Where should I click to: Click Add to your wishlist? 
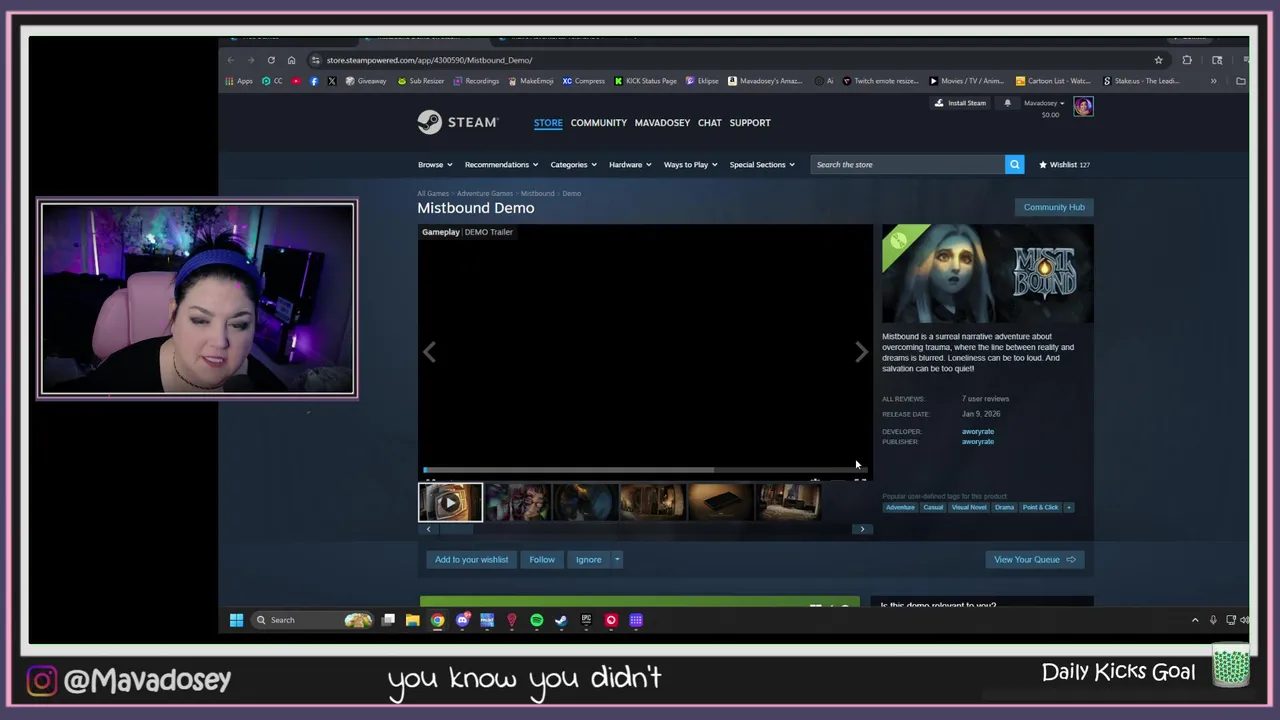pos(471,560)
